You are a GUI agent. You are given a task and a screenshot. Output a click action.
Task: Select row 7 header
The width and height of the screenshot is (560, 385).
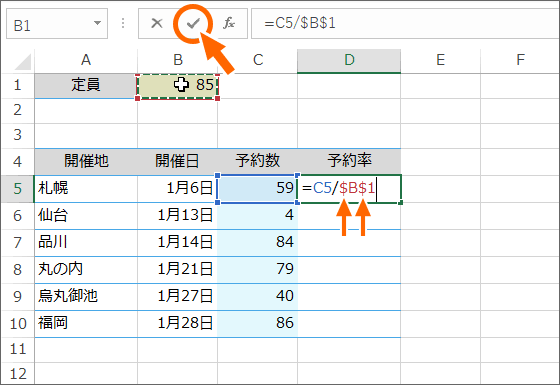18,243
